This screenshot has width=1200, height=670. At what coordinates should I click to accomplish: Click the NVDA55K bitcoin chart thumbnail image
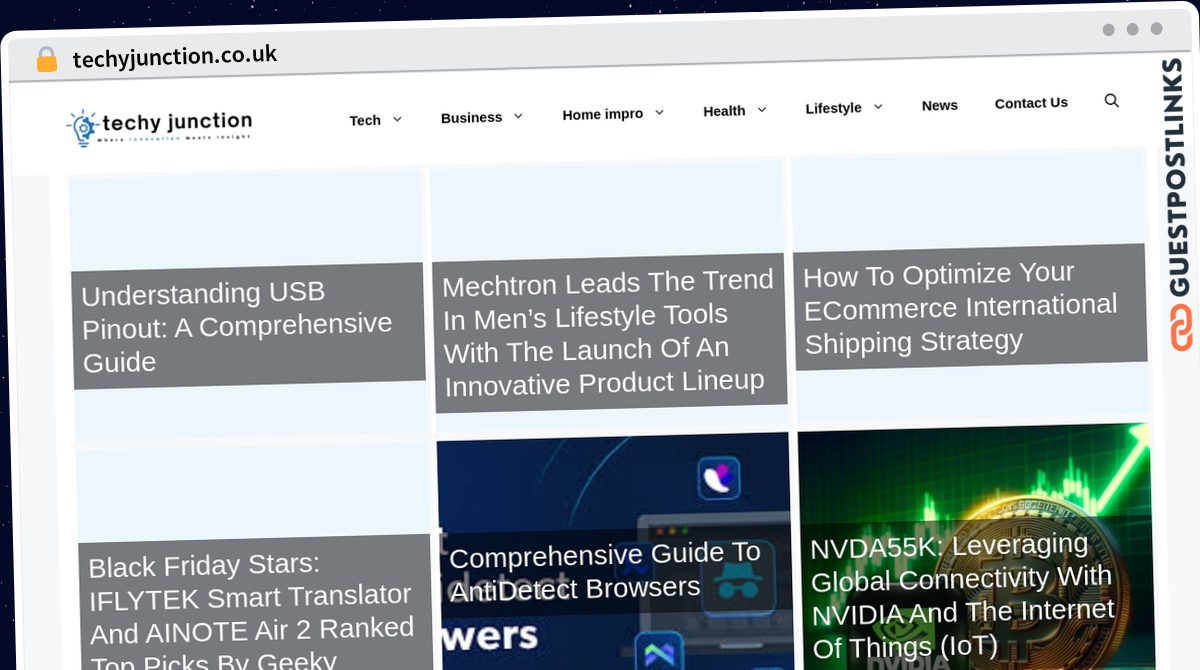[x=976, y=547]
